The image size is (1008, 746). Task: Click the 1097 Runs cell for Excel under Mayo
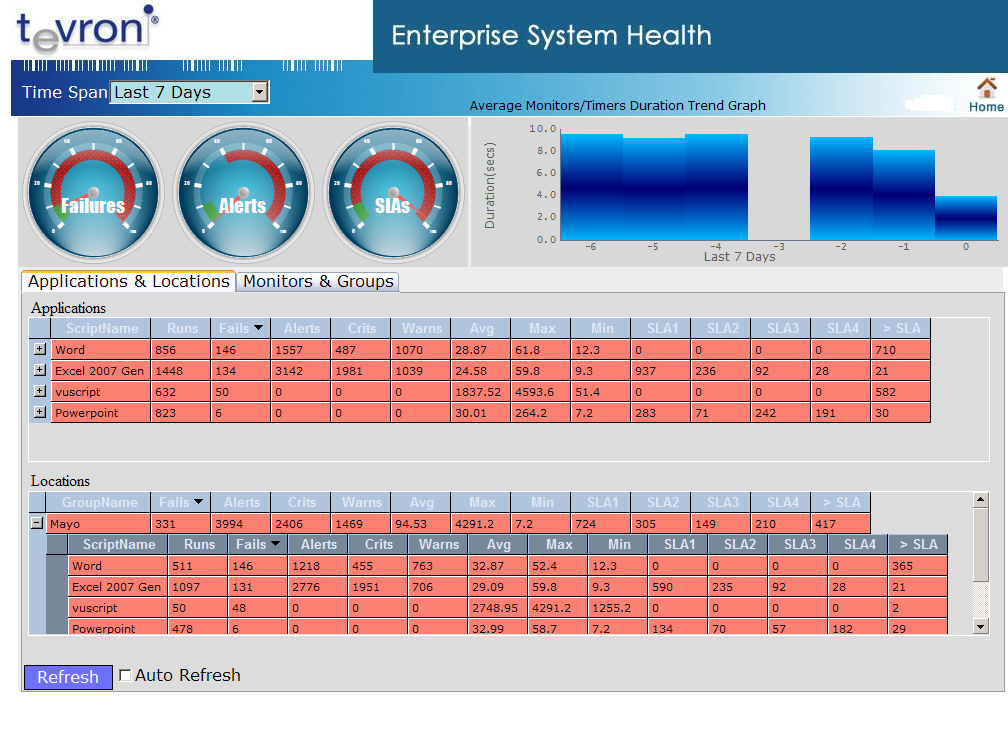coord(198,587)
